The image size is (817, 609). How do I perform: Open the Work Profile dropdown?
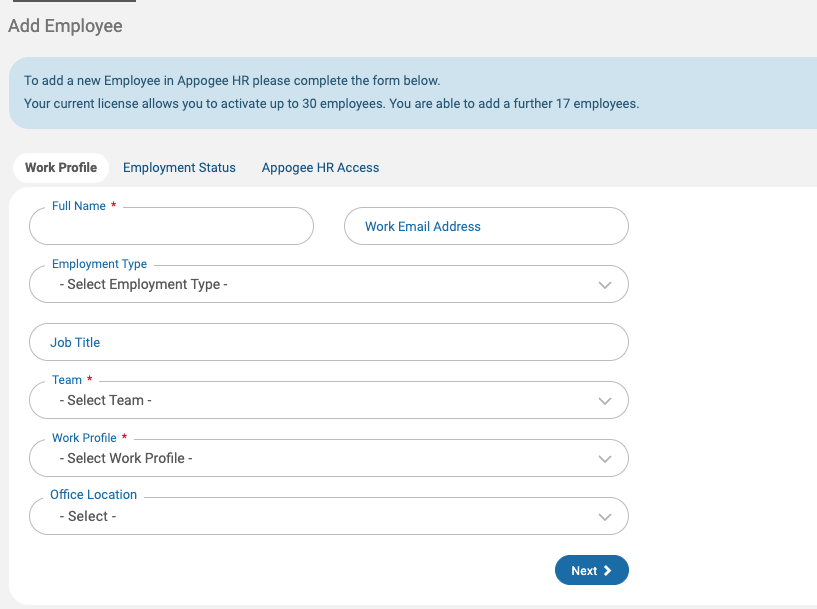pos(328,458)
